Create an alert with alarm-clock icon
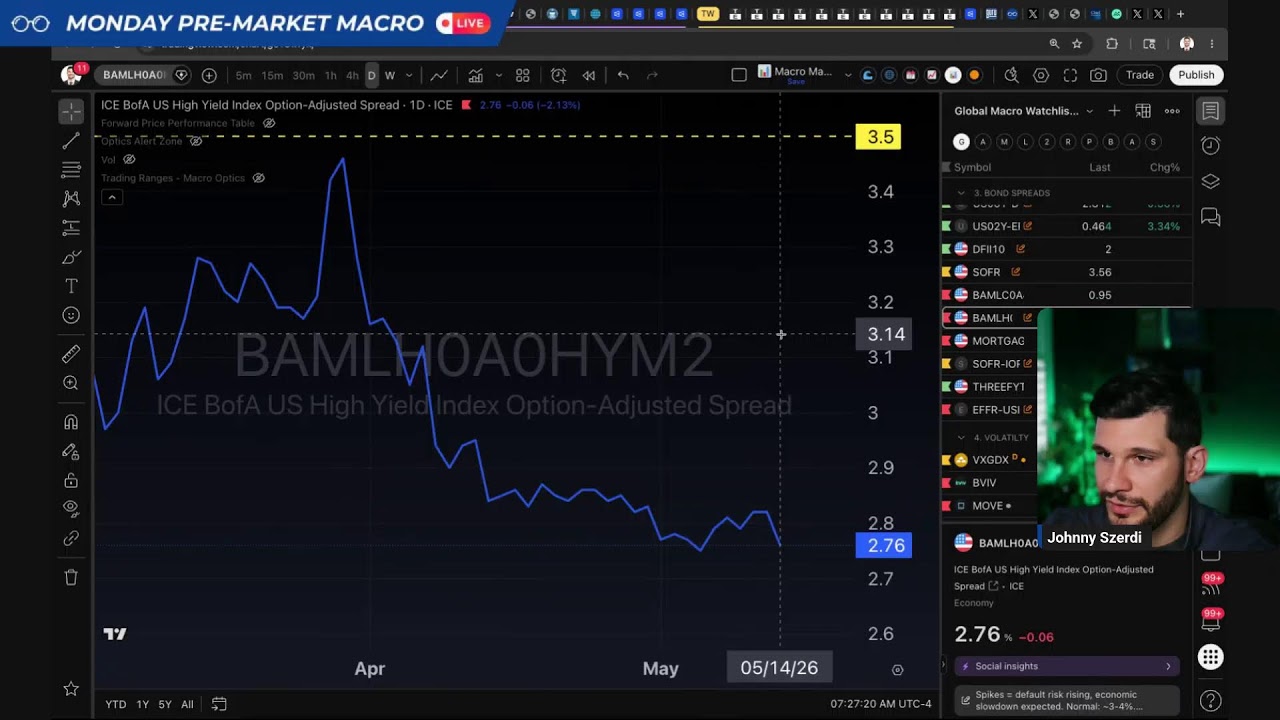This screenshot has width=1280, height=720. pyautogui.click(x=558, y=75)
